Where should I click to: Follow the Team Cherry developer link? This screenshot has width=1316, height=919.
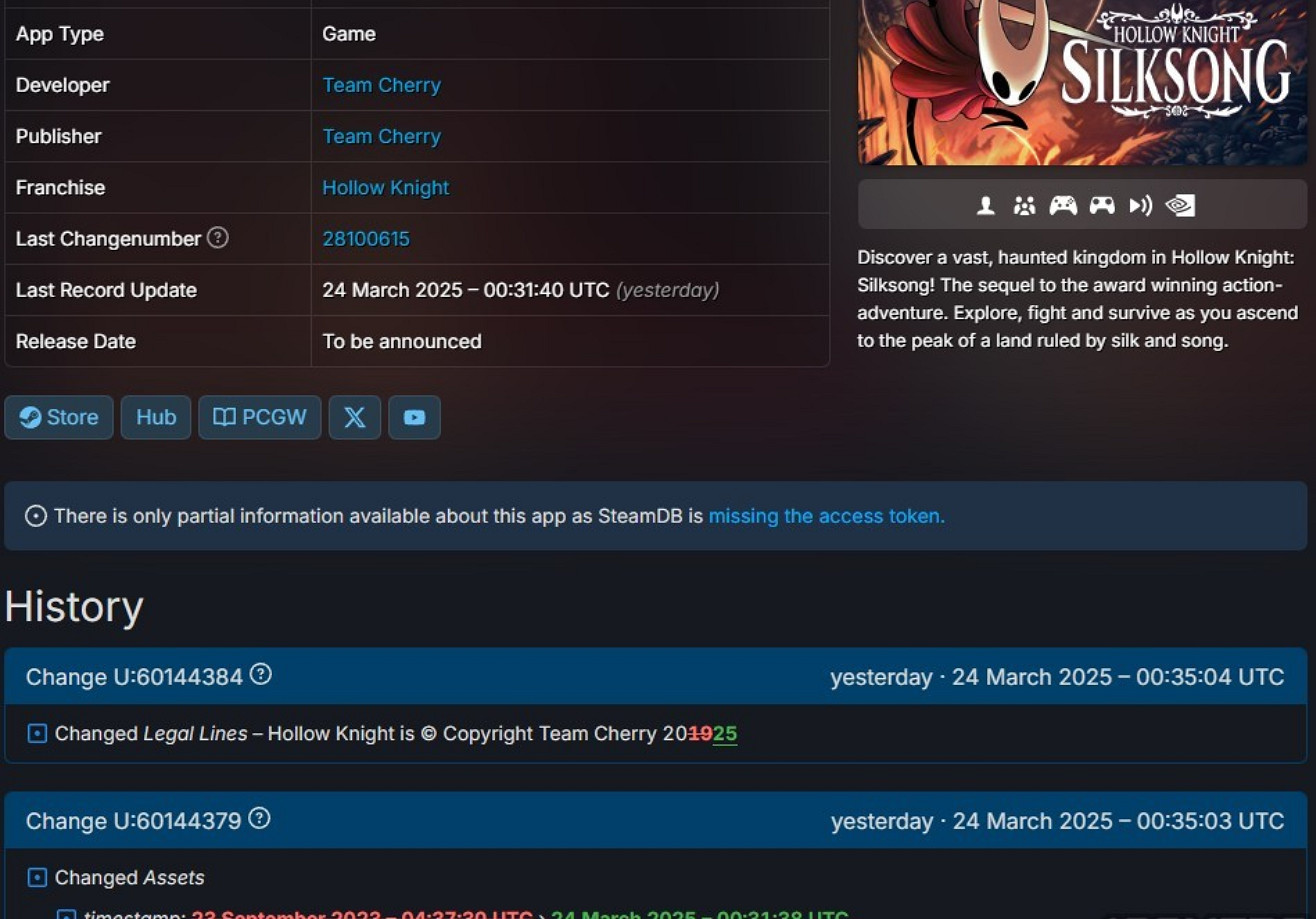[381, 85]
